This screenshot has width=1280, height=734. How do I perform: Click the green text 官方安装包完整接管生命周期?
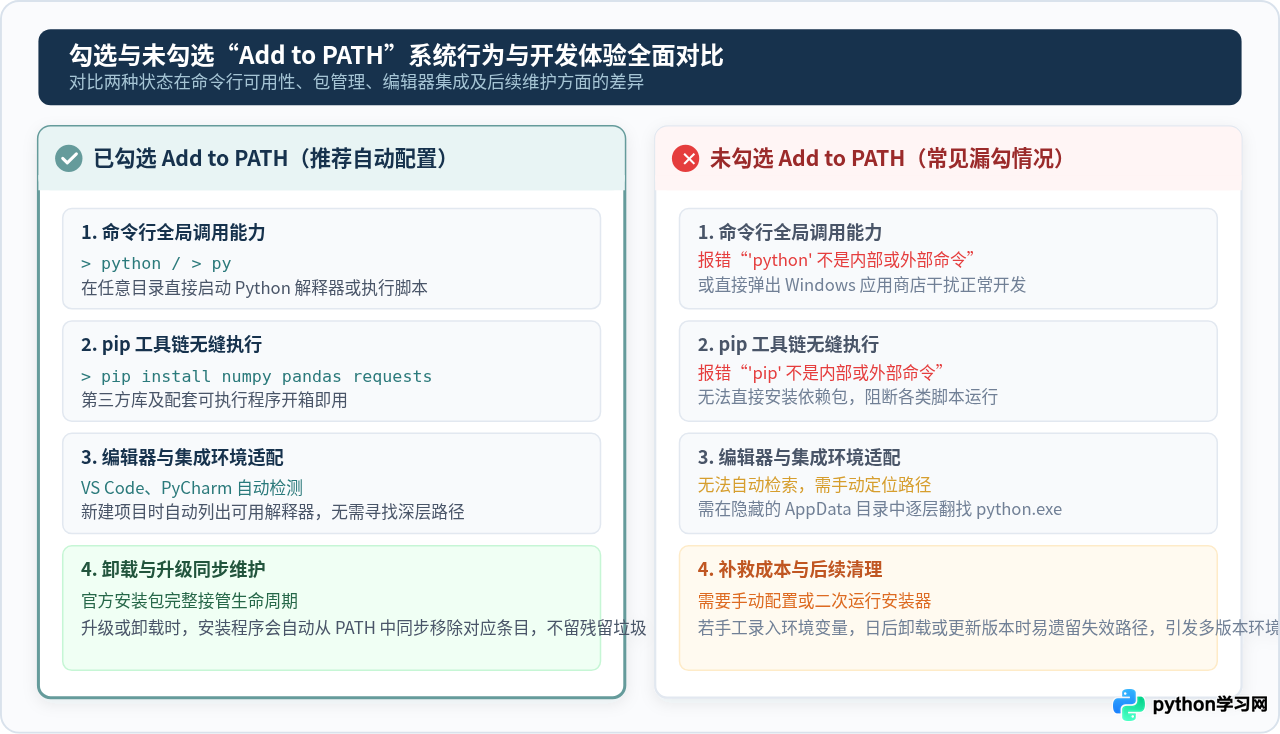point(190,601)
